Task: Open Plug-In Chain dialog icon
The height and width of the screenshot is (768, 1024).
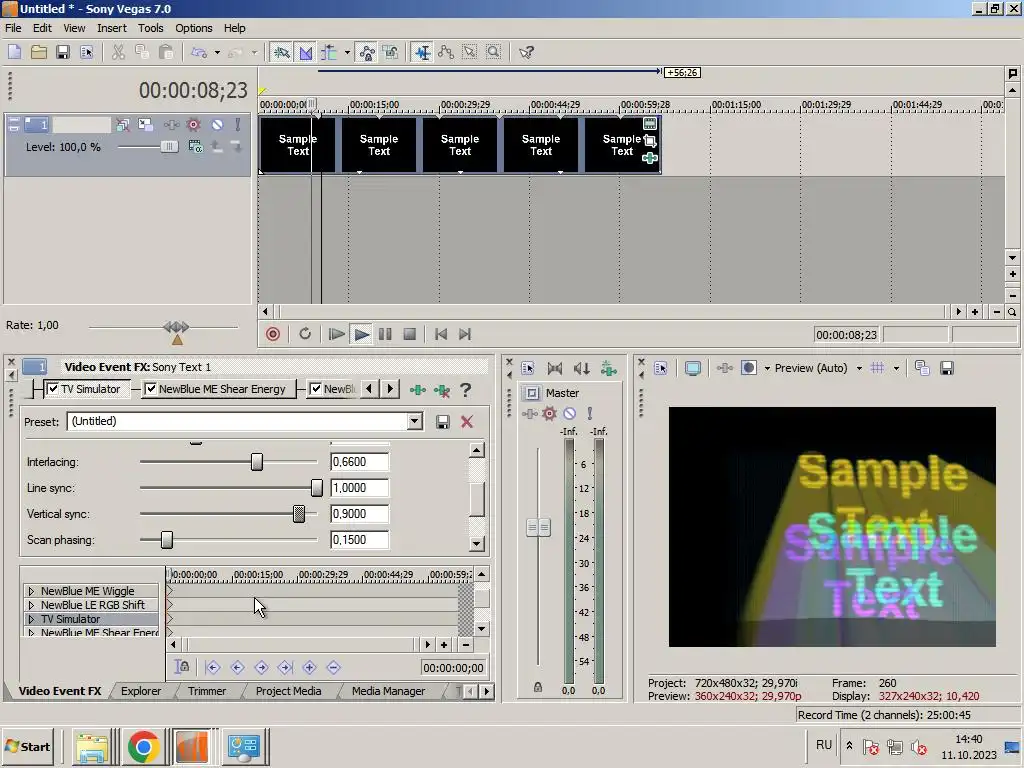Action: coord(417,390)
